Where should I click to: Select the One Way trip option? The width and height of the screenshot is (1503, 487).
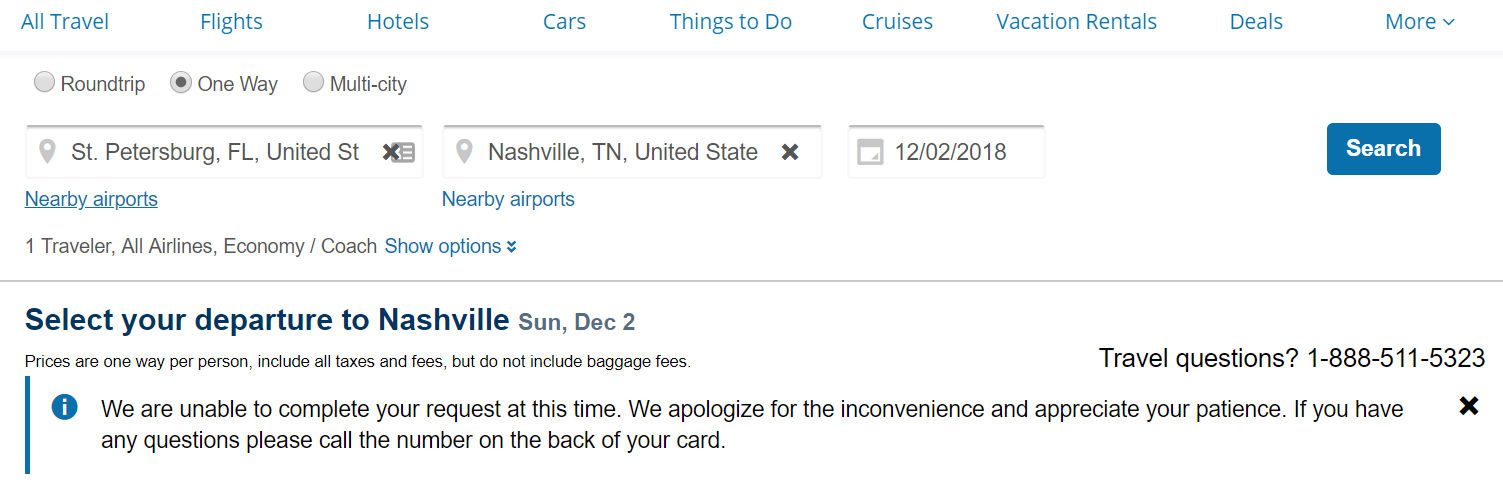(181, 83)
